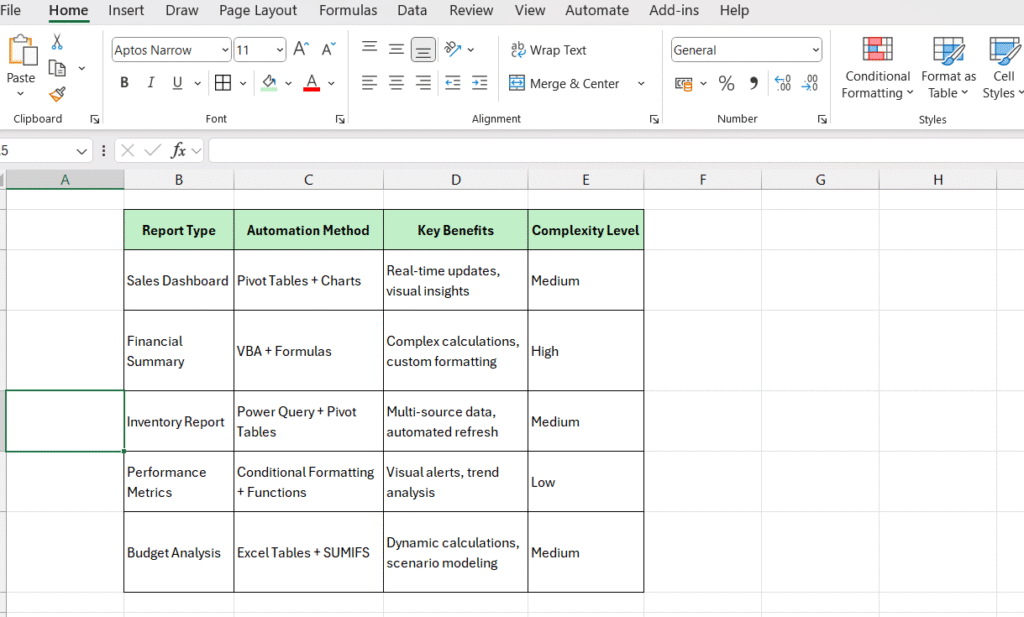Decrease indent of cell text
Image resolution: width=1024 pixels, height=617 pixels.
point(453,83)
